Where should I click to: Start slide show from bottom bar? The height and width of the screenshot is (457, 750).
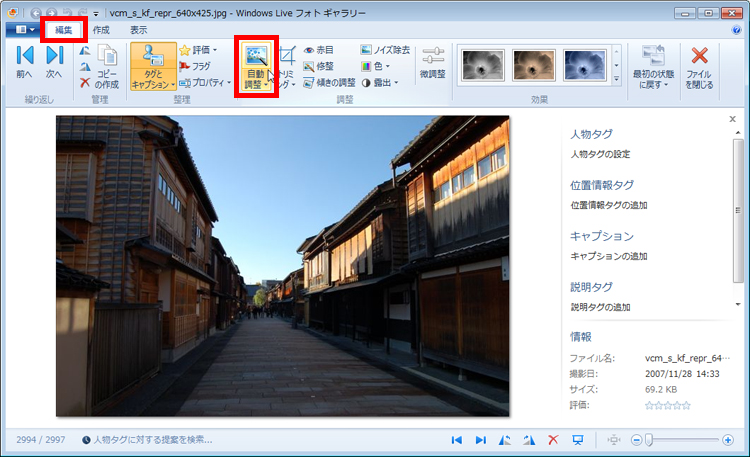click(578, 440)
